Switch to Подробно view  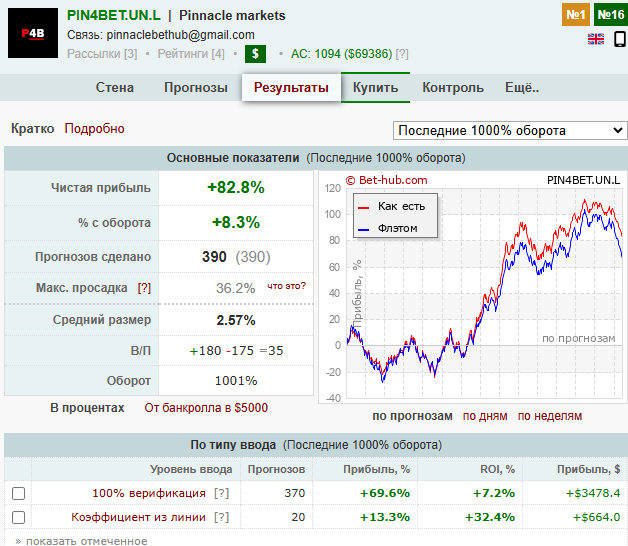[95, 129]
